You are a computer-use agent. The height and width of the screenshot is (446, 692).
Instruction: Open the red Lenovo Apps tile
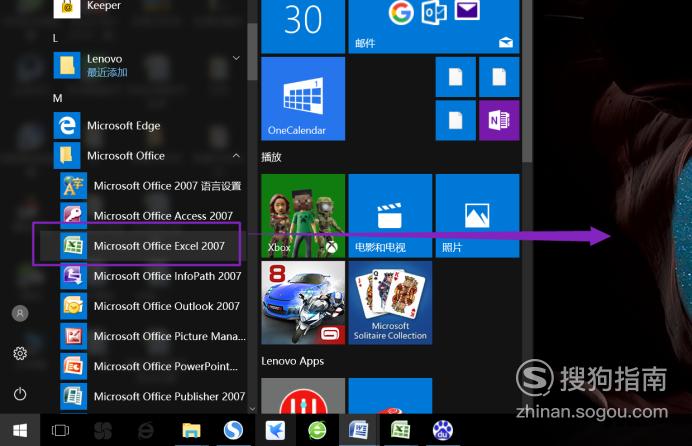tap(303, 396)
